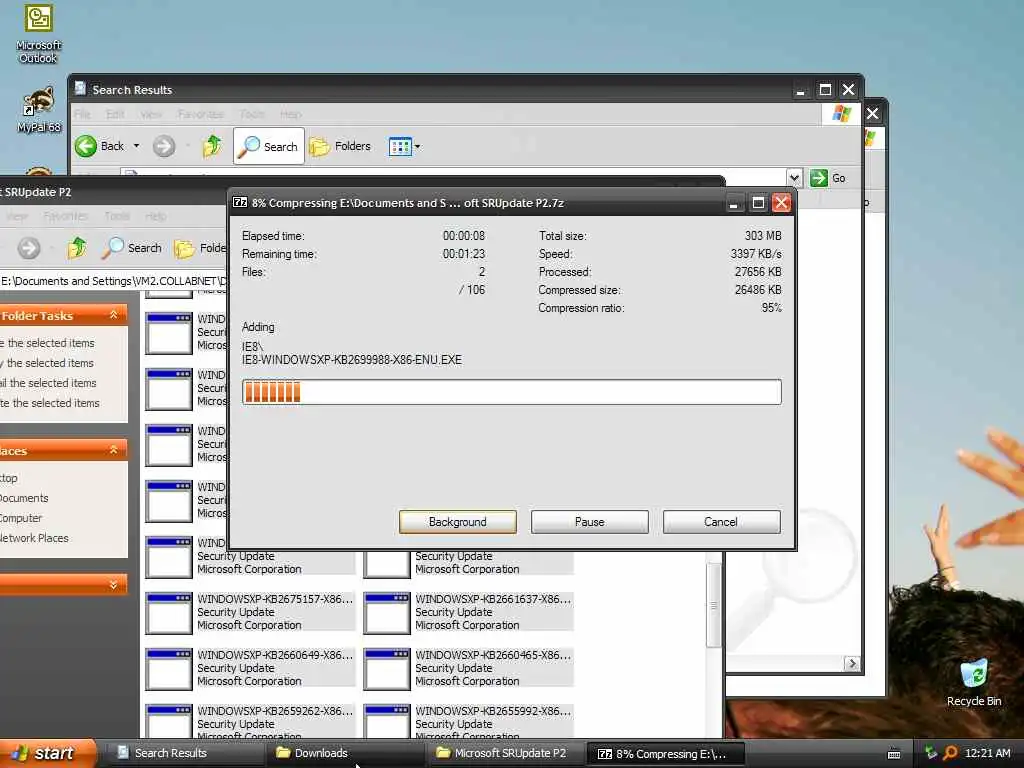Click Up folder icon in SRUpdate P2 toolbar

(77, 248)
